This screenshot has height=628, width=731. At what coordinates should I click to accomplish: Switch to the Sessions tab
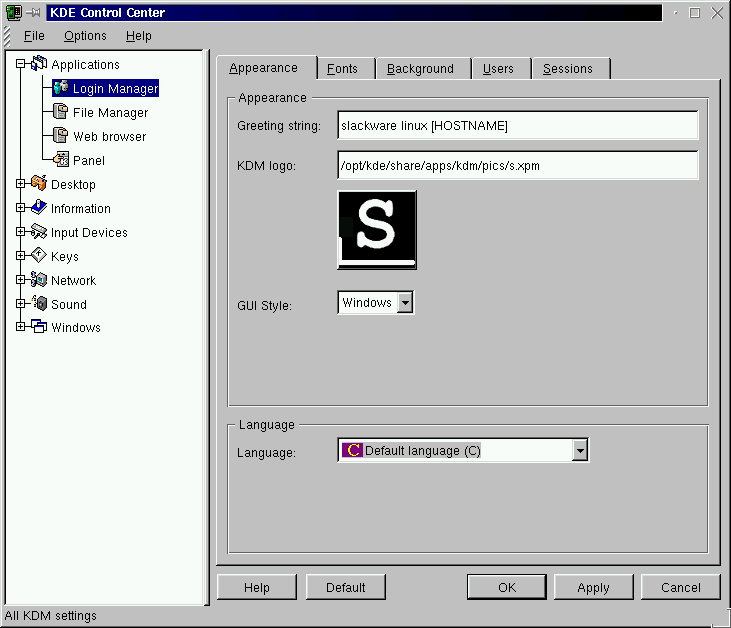coord(571,69)
